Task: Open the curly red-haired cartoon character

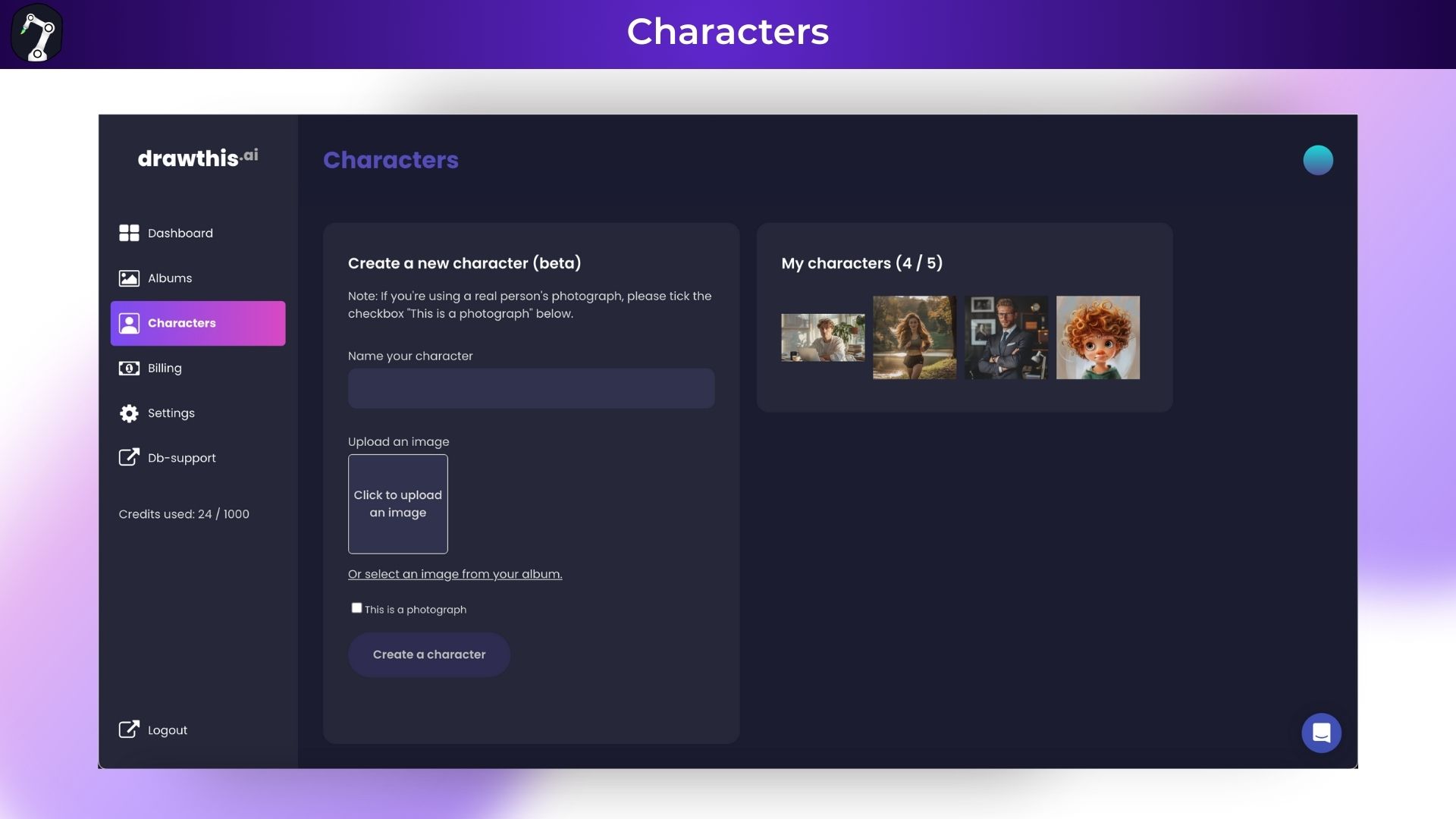Action: pos(1098,337)
